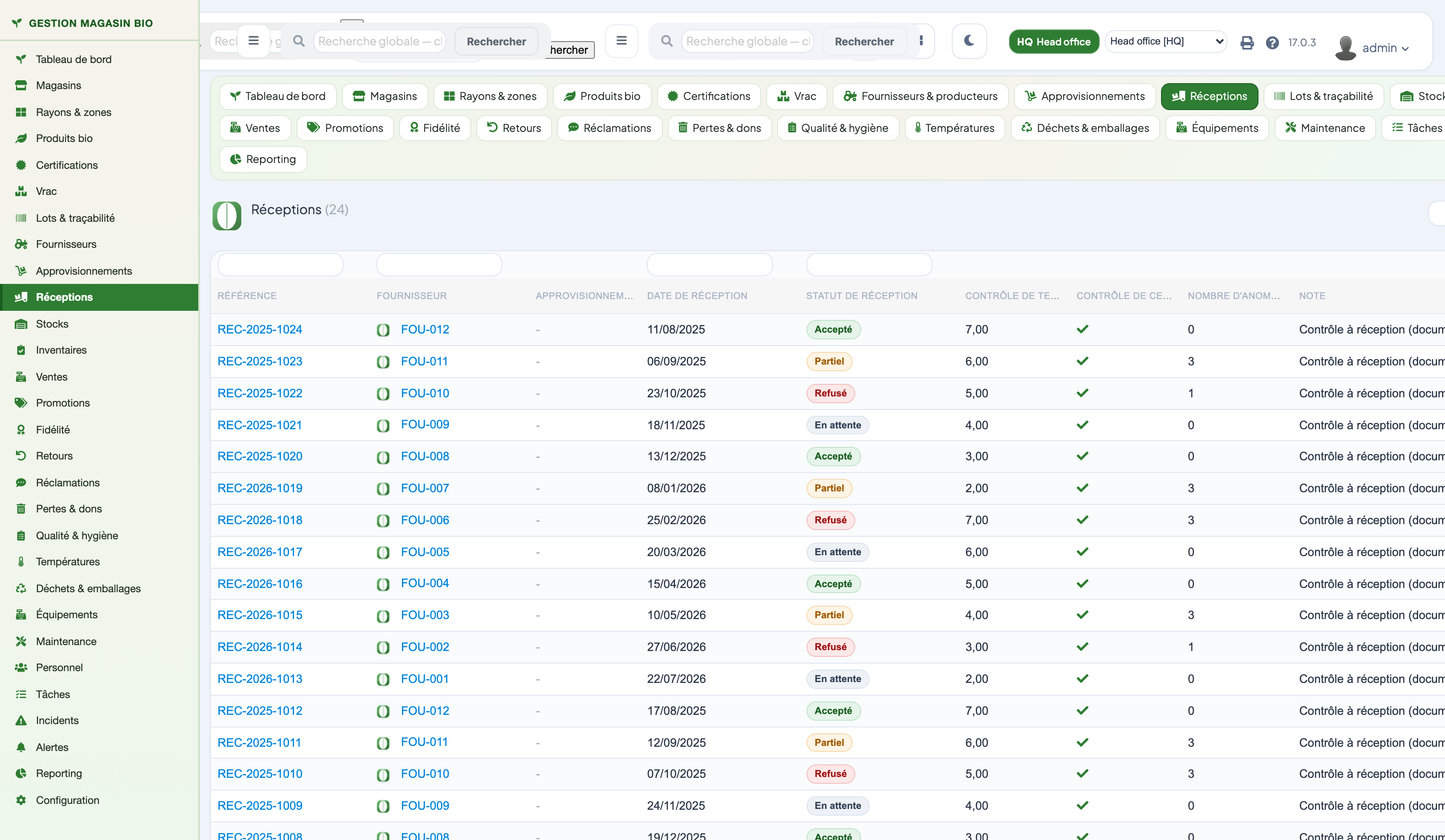1445x840 pixels.
Task: Open Tableau de bord in the left sidebar
Action: point(99,59)
